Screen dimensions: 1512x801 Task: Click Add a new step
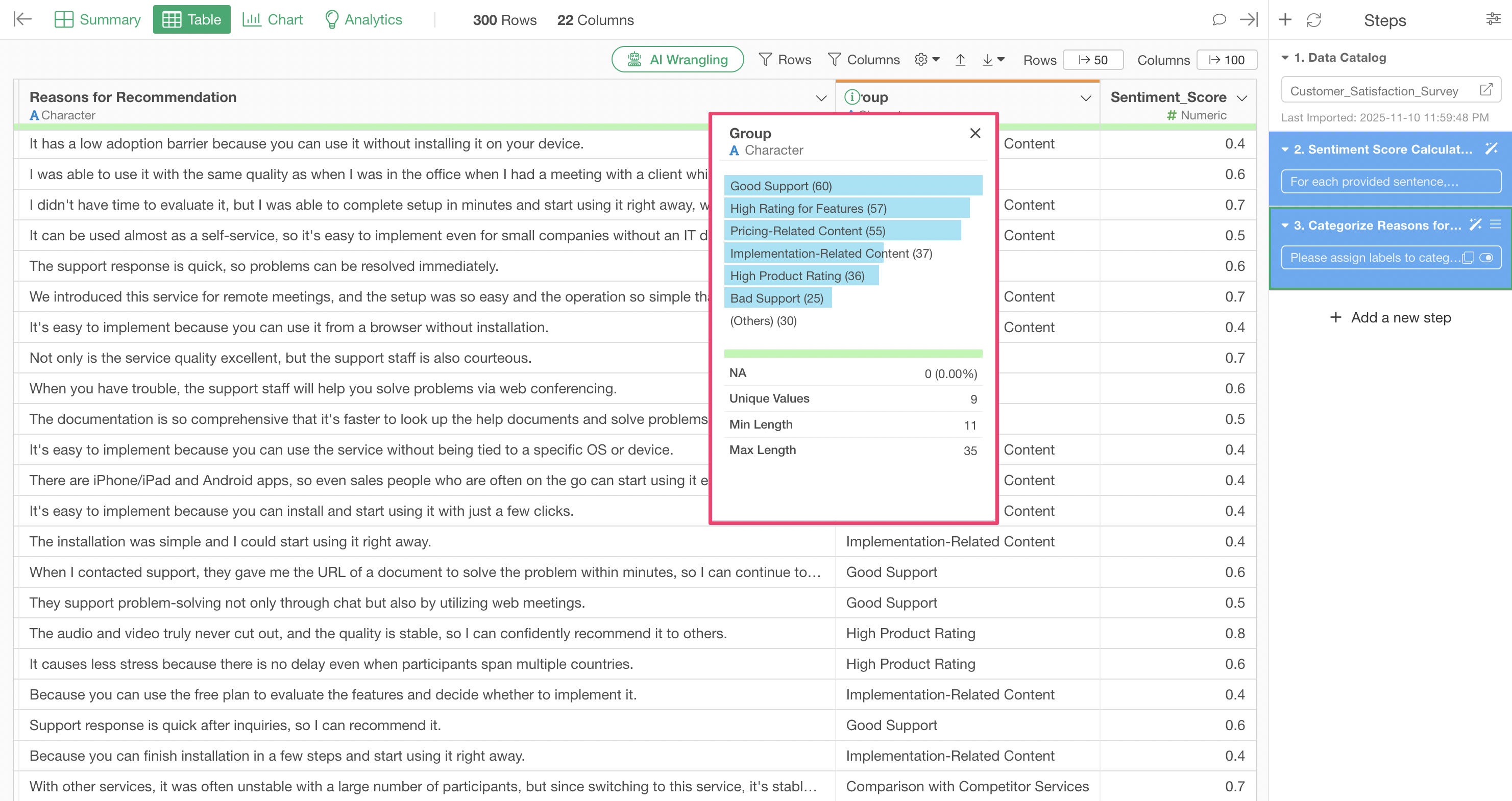(1390, 317)
